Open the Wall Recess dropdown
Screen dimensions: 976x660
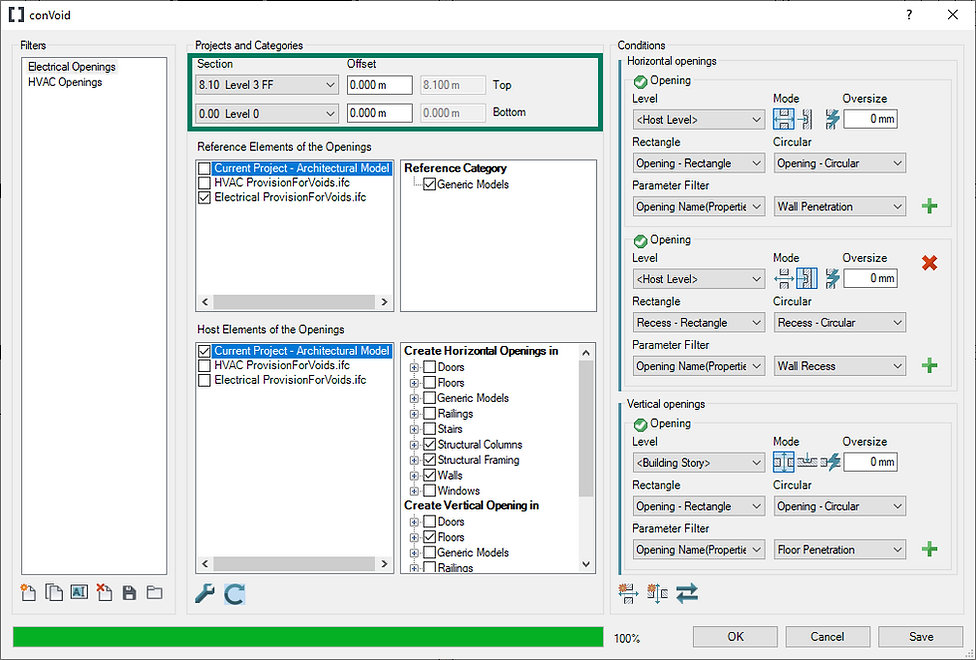tap(839, 366)
